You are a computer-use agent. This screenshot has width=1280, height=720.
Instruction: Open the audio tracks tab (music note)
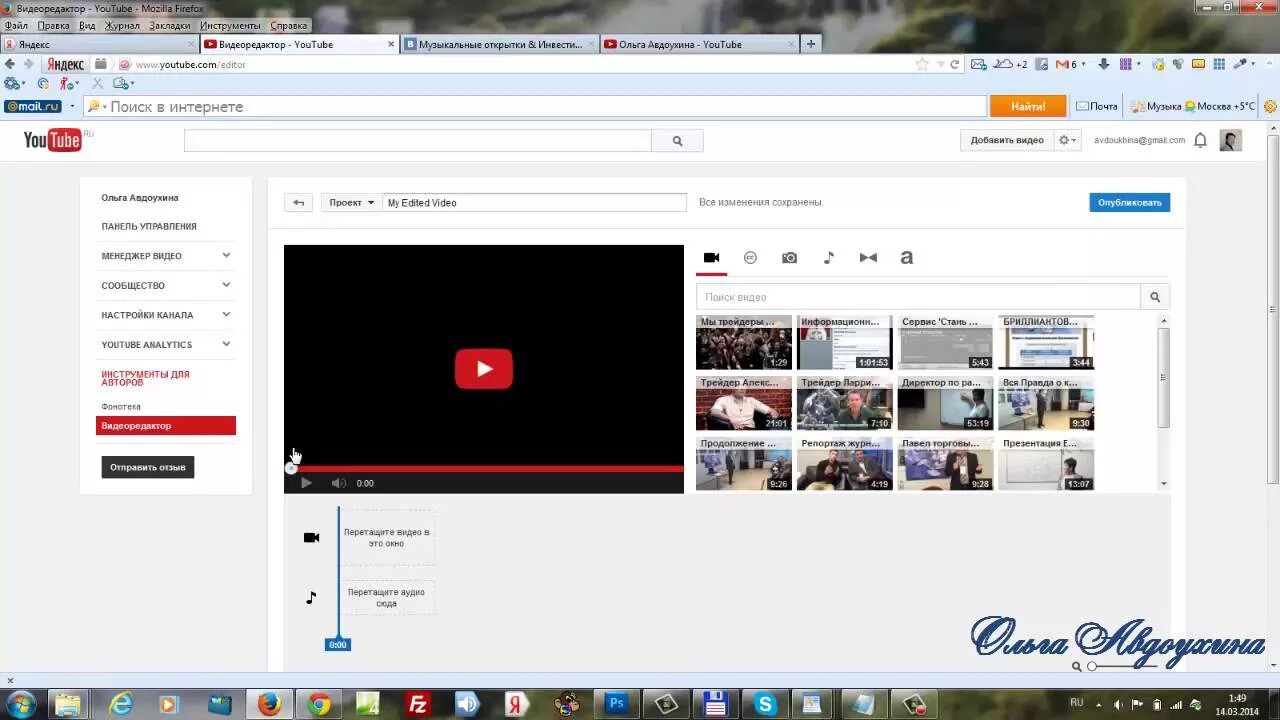pyautogui.click(x=828, y=258)
